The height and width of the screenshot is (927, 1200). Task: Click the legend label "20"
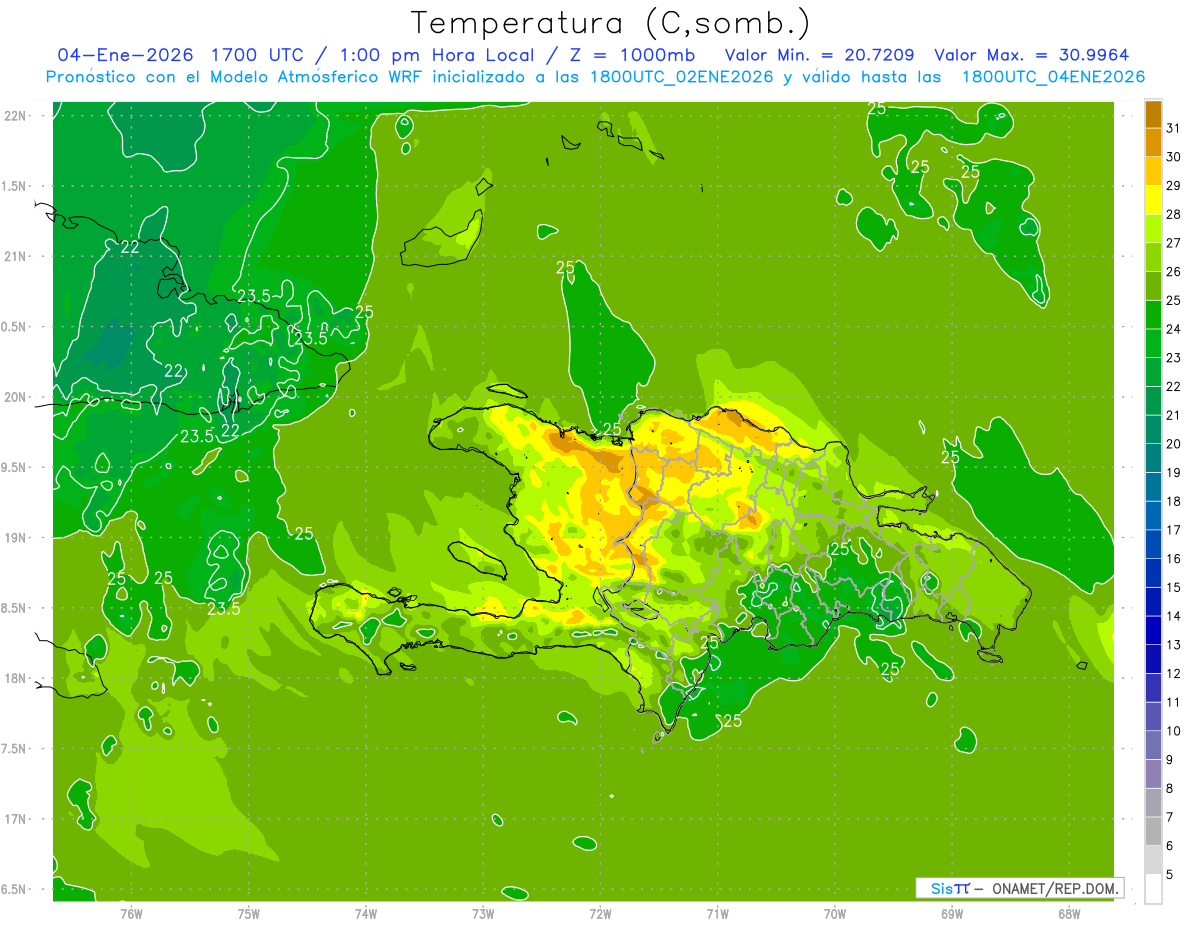[x=1173, y=444]
